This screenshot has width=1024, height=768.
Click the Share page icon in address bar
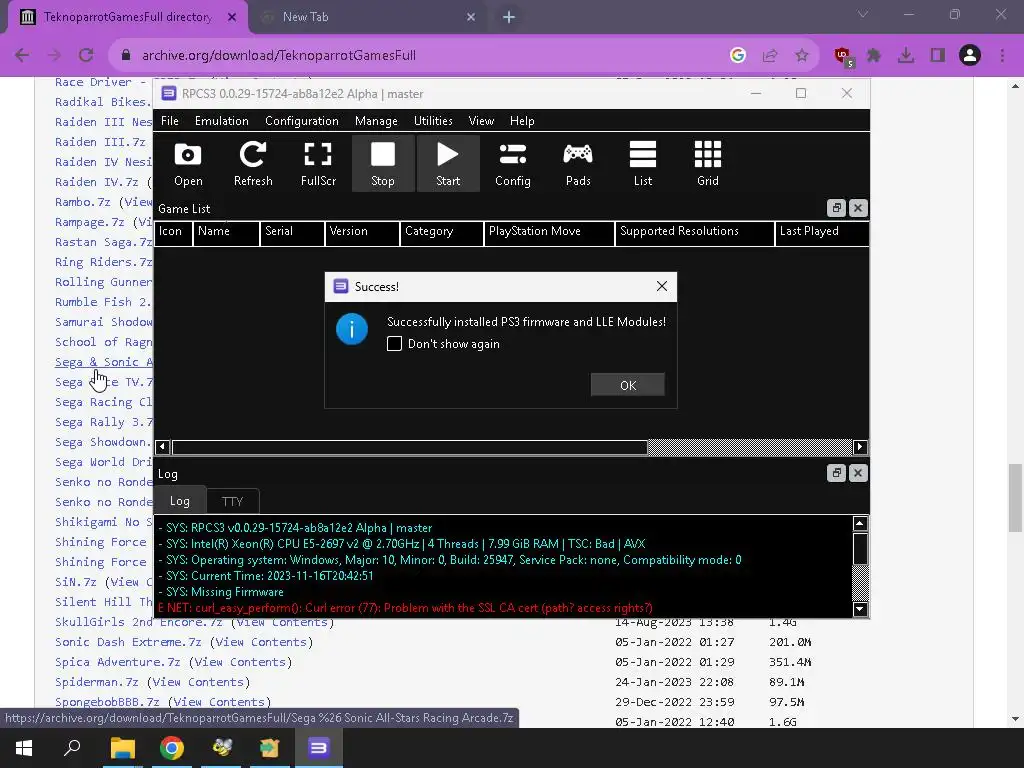click(x=770, y=56)
